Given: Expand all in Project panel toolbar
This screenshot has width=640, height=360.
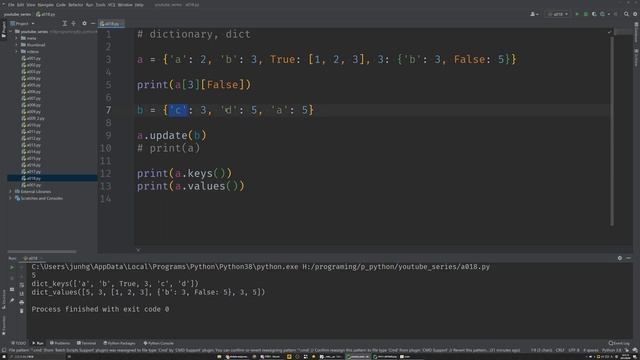Looking at the screenshot, I should pos(64,24).
